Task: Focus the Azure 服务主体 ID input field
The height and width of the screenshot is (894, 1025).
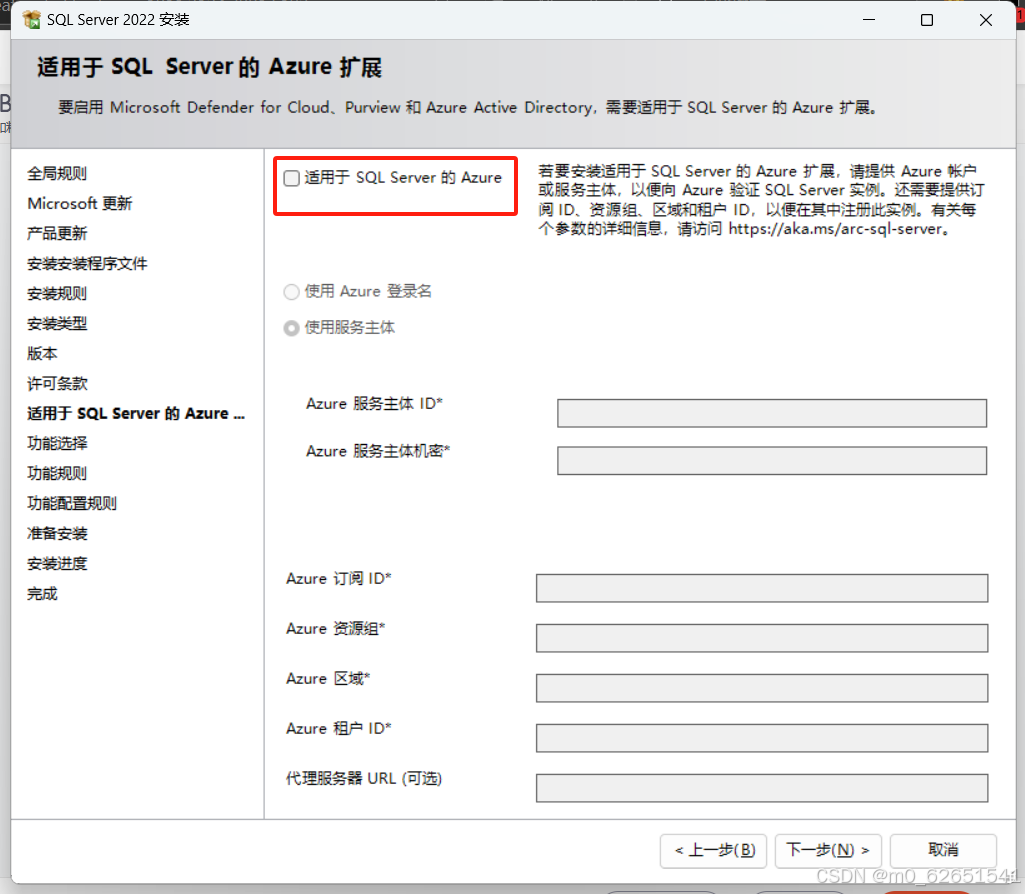Action: [772, 413]
